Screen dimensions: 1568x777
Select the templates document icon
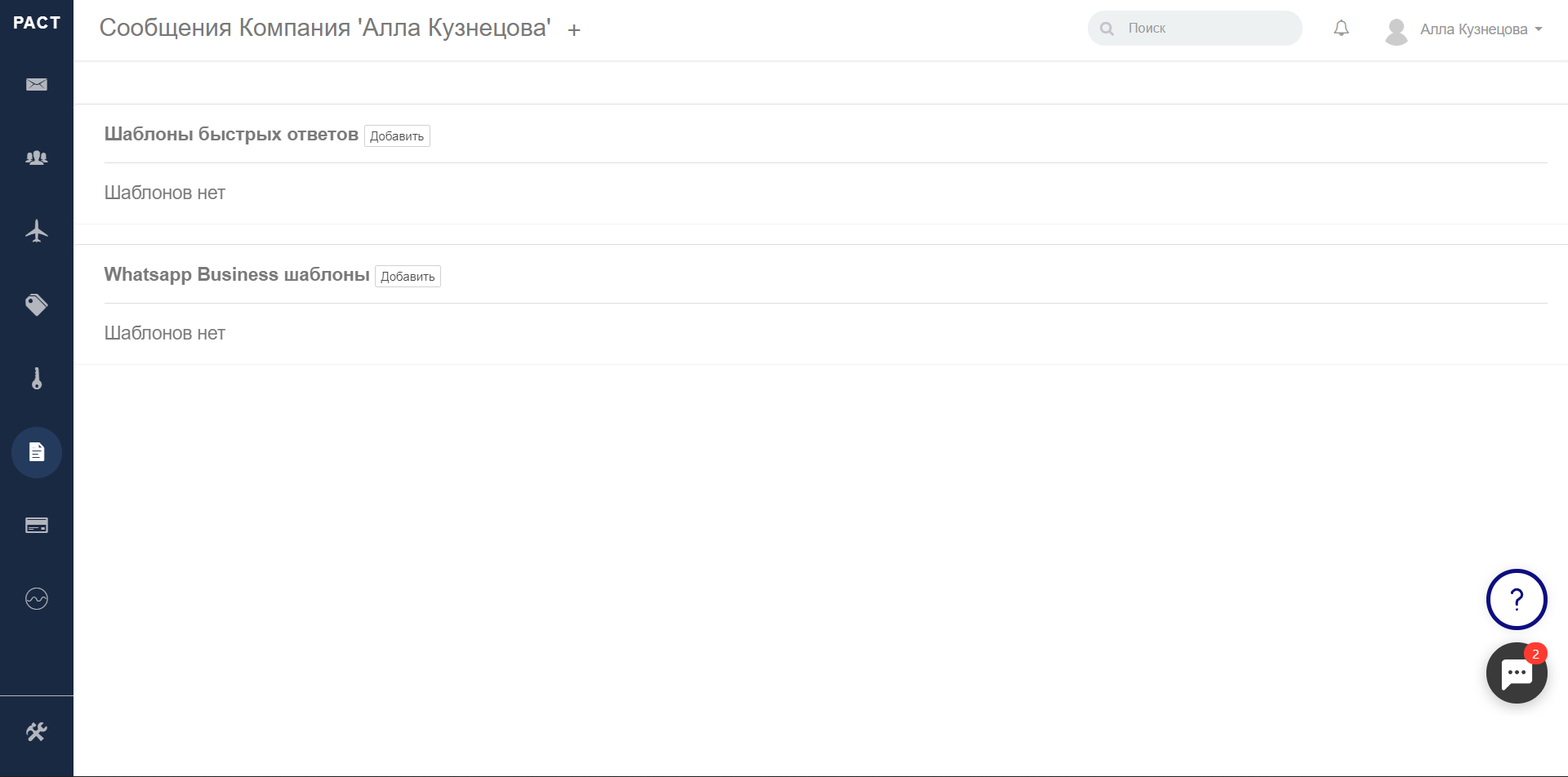tap(37, 452)
